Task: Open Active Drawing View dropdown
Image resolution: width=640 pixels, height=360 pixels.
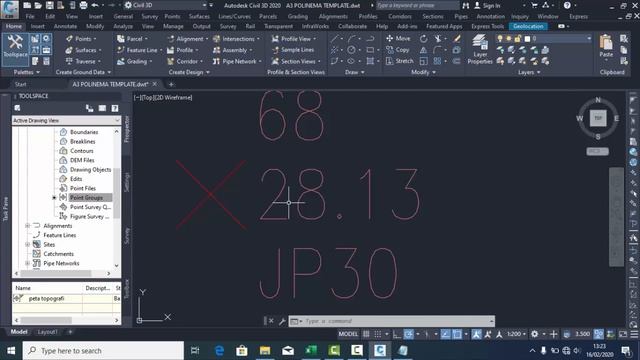Action: [x=66, y=121]
